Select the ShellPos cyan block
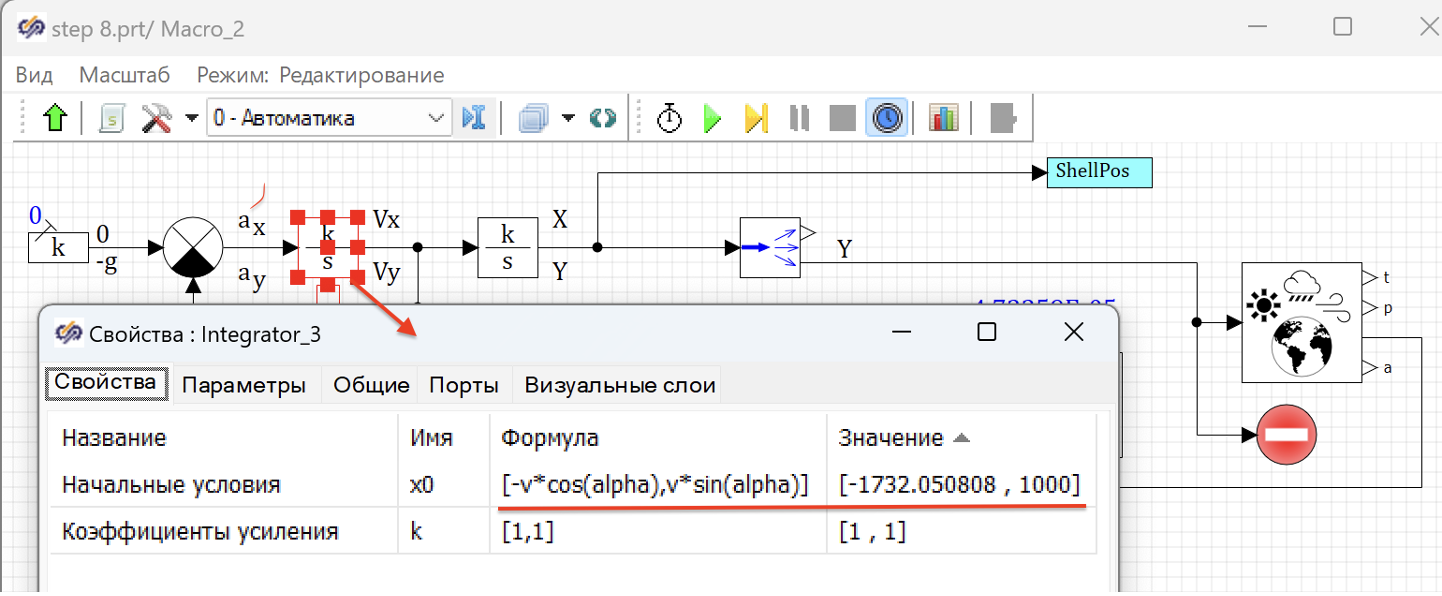Image resolution: width=1442 pixels, height=596 pixels. click(1099, 172)
